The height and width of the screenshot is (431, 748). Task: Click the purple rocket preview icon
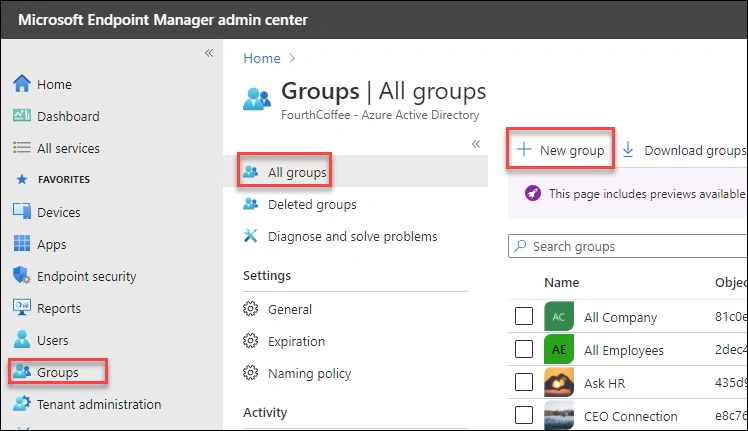tap(533, 193)
